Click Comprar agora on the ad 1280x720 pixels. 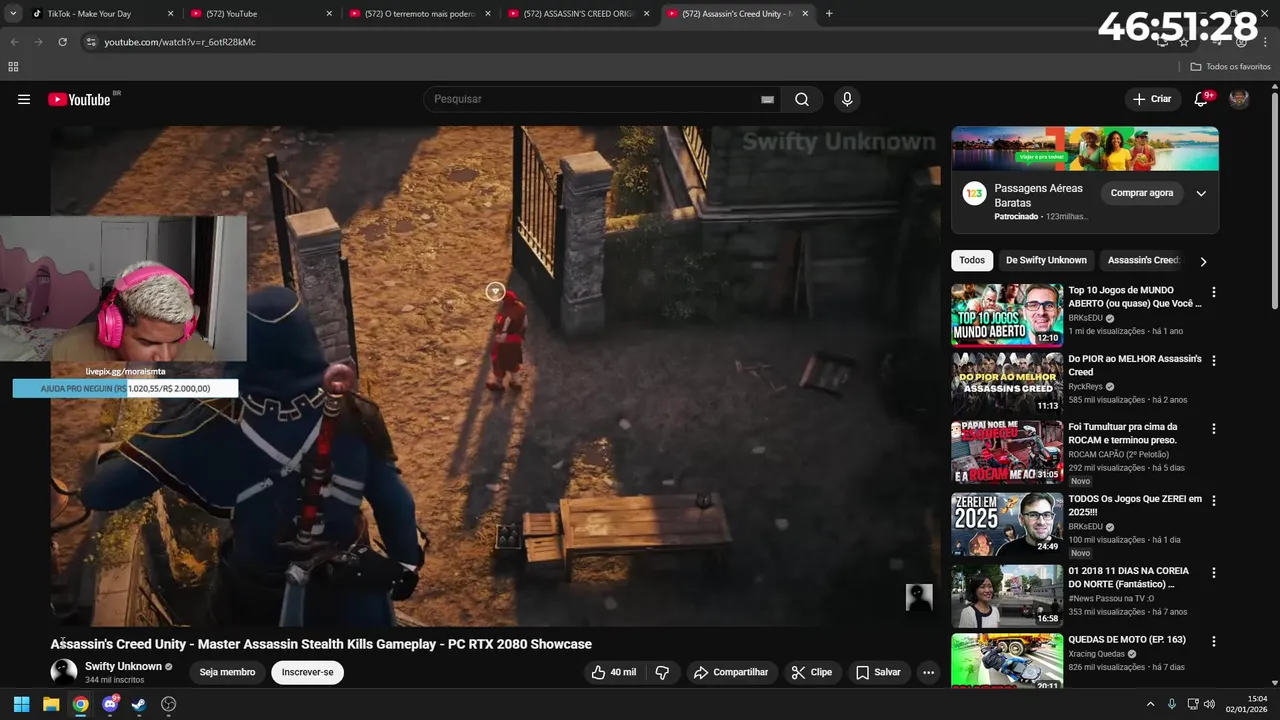[1142, 193]
